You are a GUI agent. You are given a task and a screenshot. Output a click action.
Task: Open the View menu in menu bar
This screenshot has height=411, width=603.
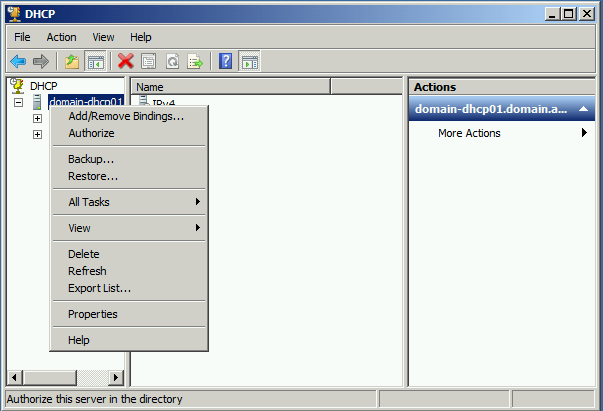tap(103, 37)
